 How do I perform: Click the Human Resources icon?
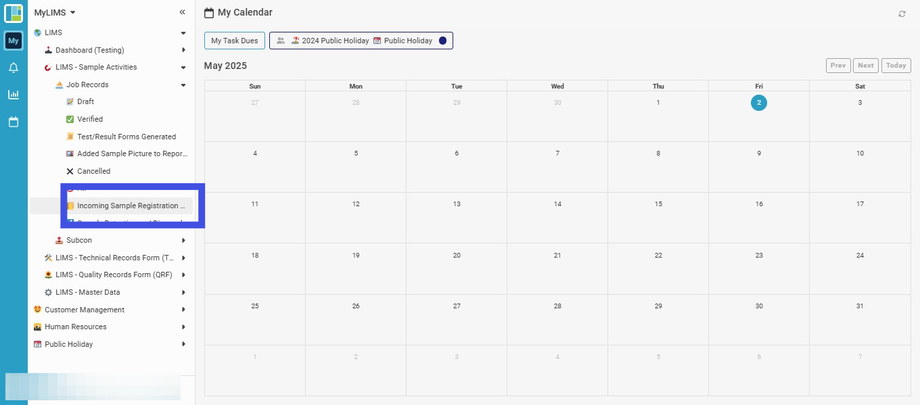38,327
